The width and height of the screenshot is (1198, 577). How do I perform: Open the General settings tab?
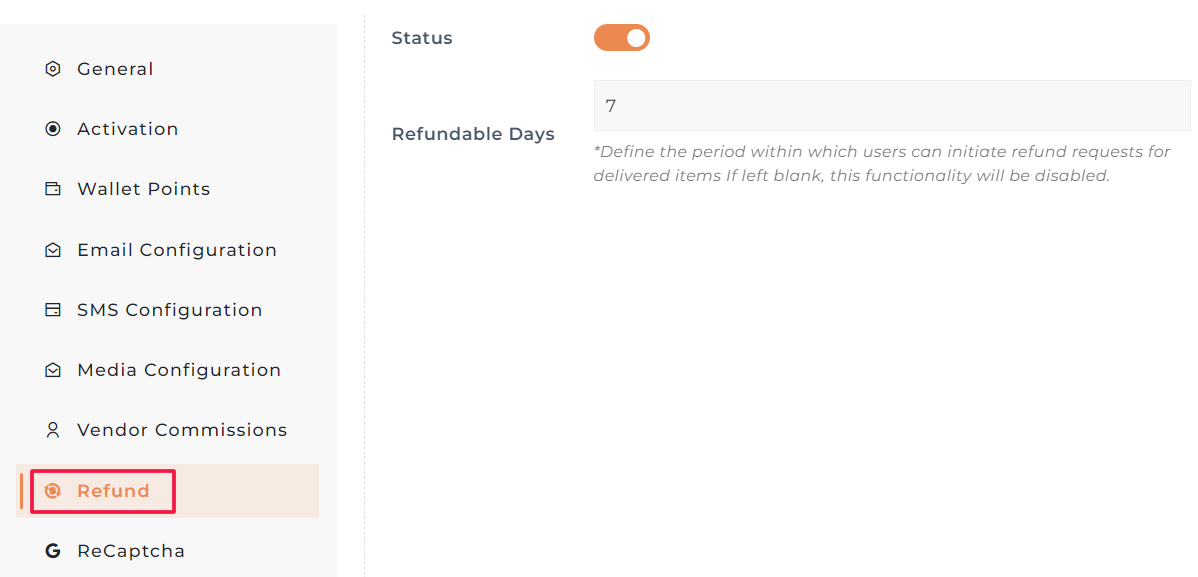(115, 69)
